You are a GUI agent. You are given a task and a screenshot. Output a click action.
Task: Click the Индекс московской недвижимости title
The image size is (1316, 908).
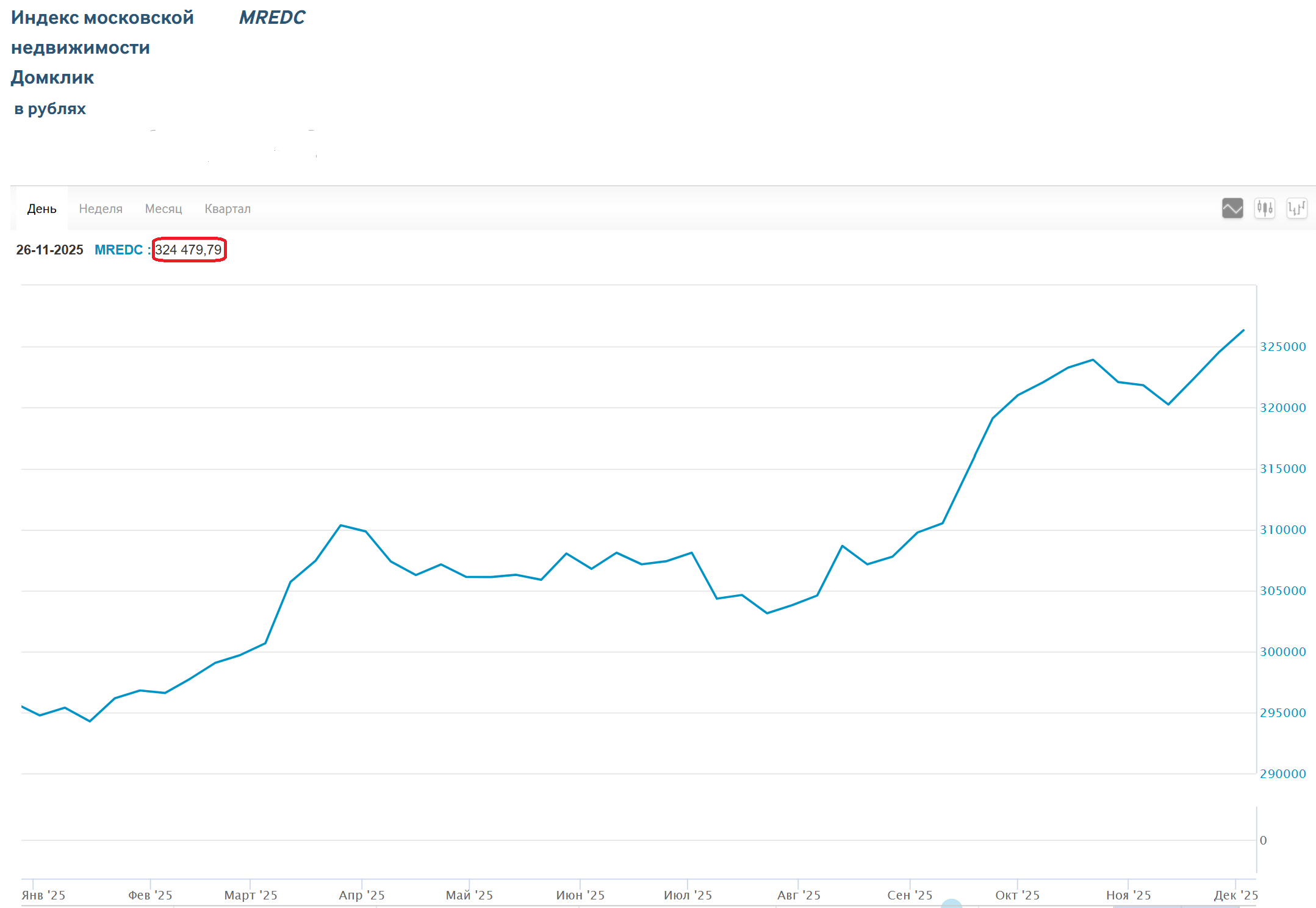point(102,18)
